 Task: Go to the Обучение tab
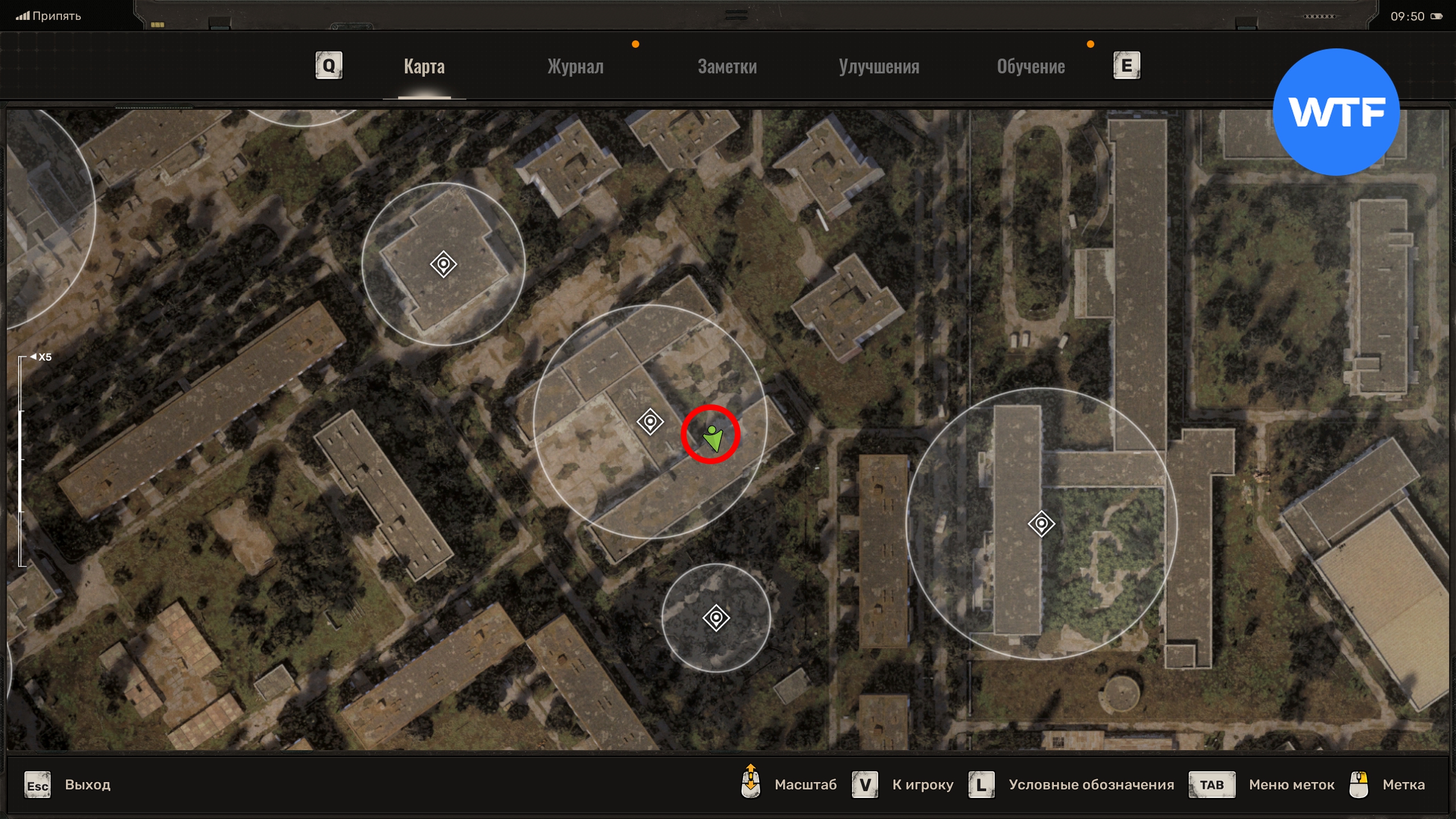(x=1031, y=67)
